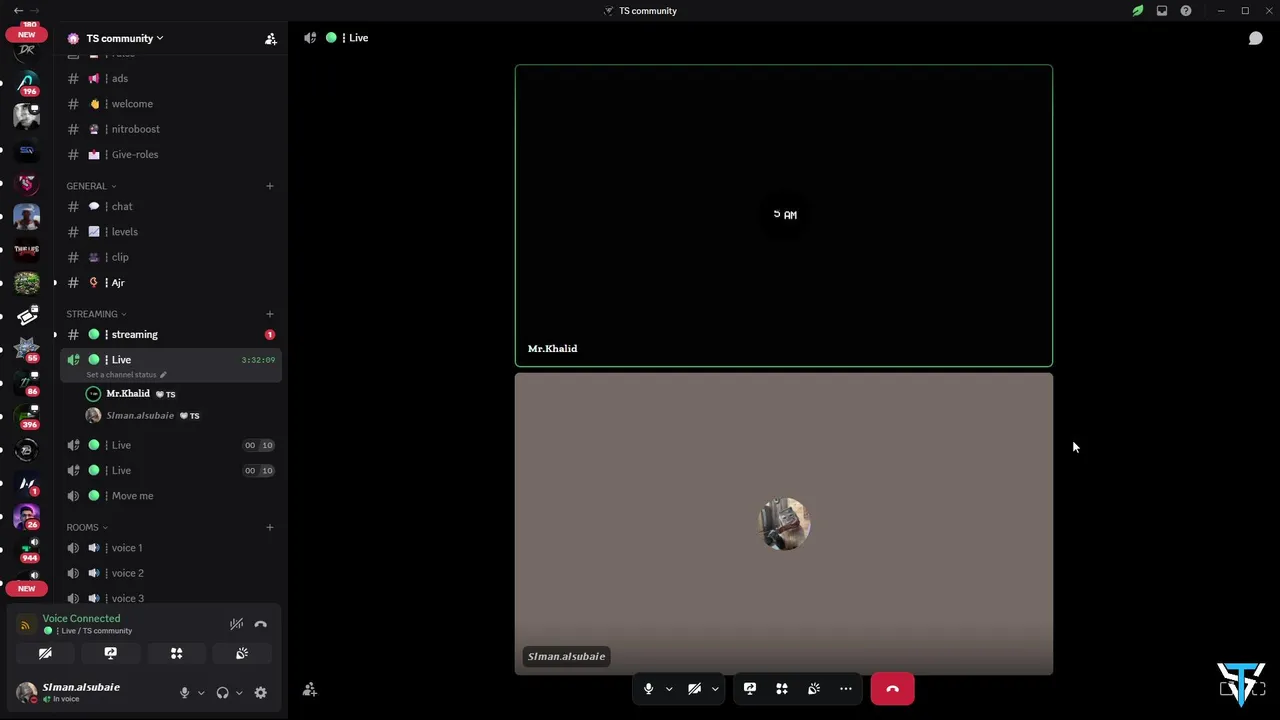The height and width of the screenshot is (720, 1280).
Task: Disconnect via Voice Connected panel phone icon
Action: coord(260,624)
